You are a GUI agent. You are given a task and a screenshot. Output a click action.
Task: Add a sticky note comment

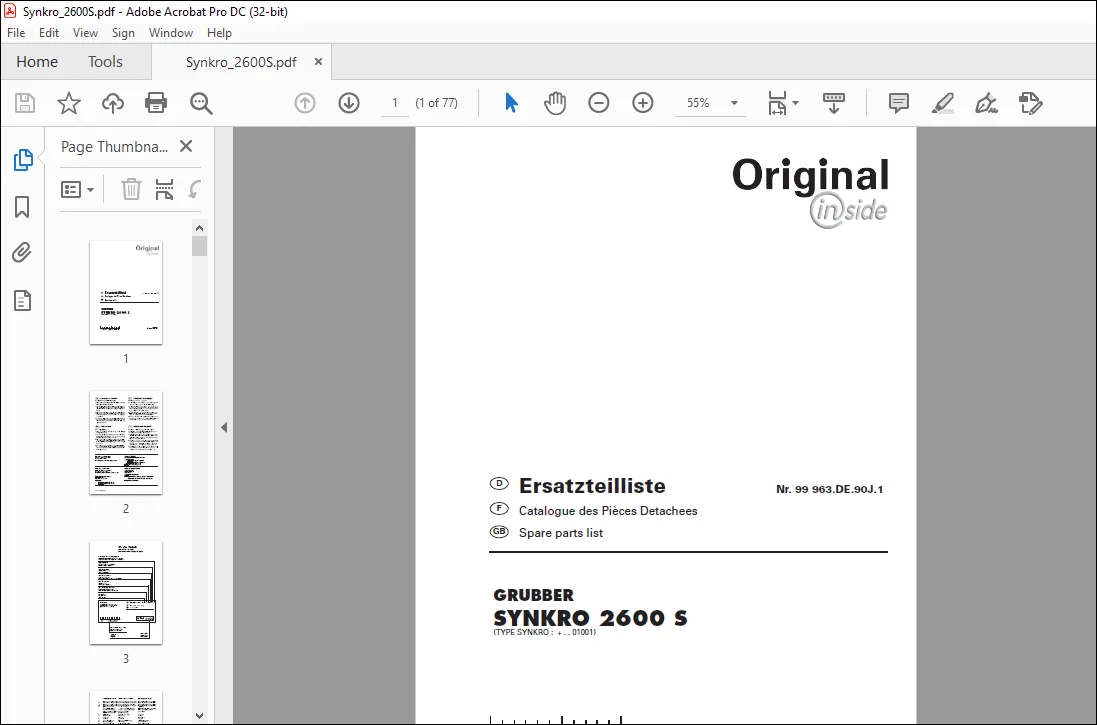(898, 103)
